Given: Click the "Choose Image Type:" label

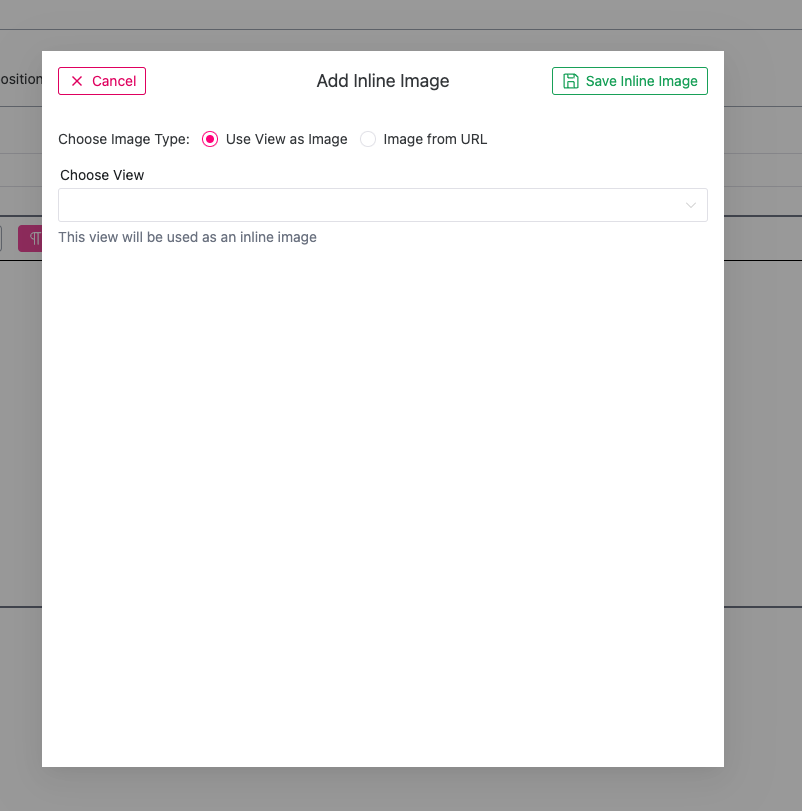Looking at the screenshot, I should [x=124, y=139].
